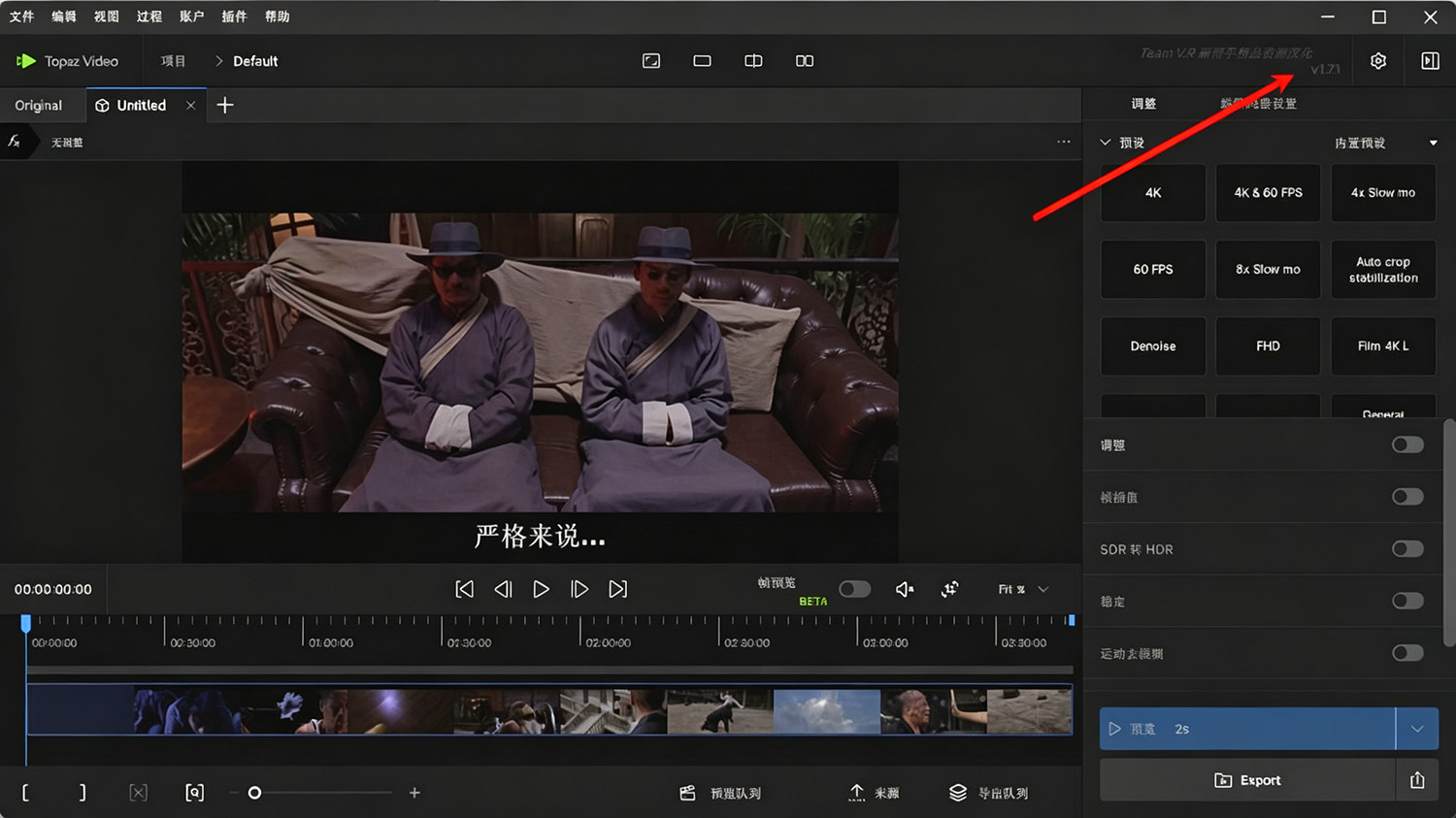
Task: Switch to the single view layout icon
Action: [702, 61]
